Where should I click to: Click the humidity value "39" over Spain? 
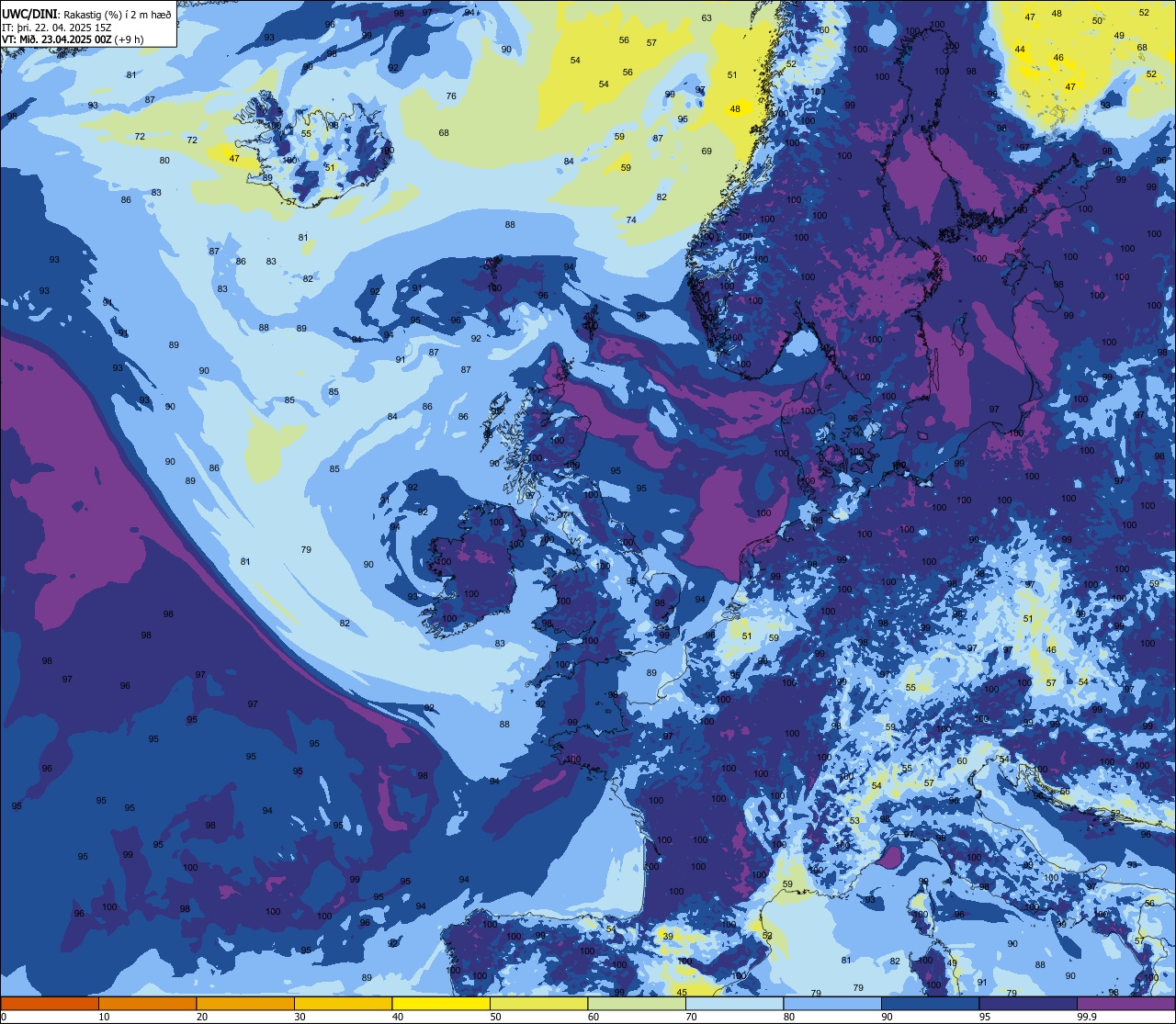click(x=668, y=937)
